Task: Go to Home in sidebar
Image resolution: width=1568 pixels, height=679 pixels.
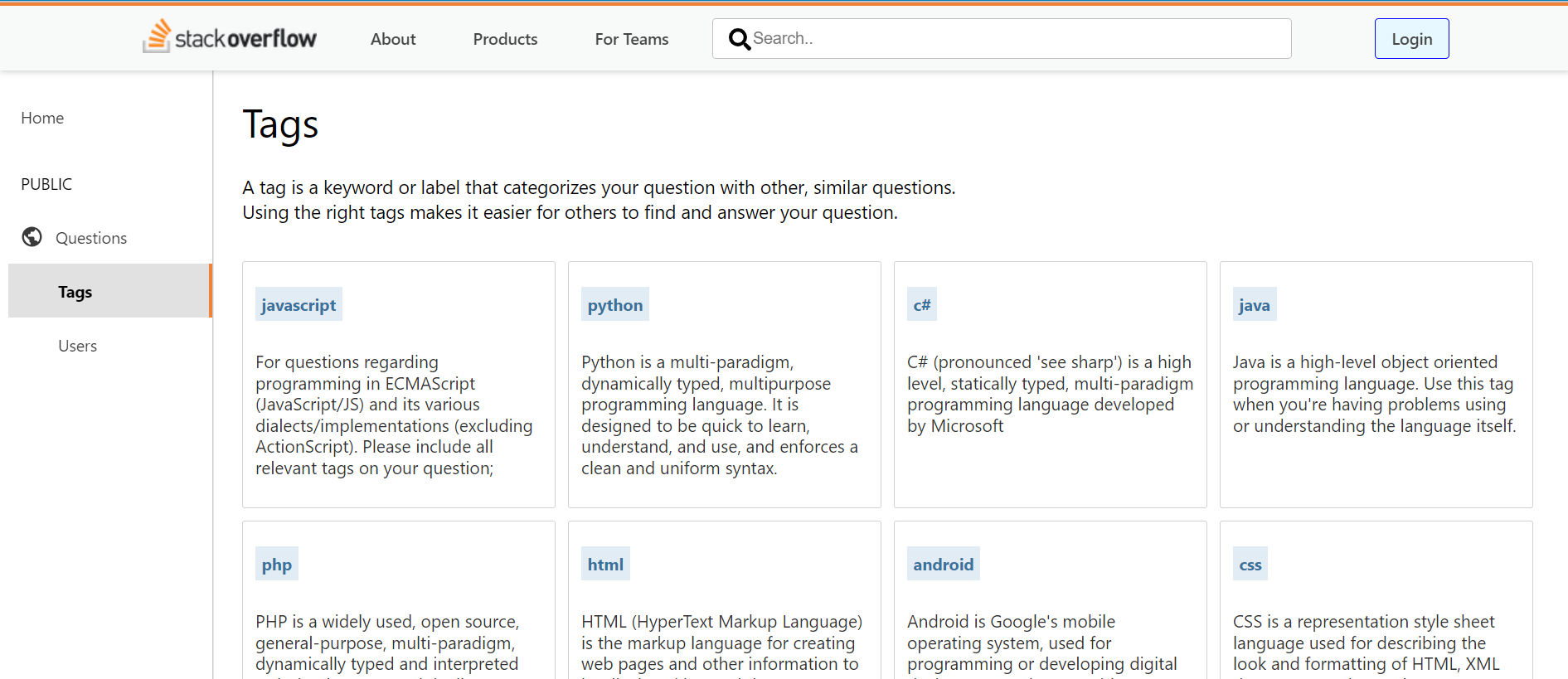Action: point(42,118)
